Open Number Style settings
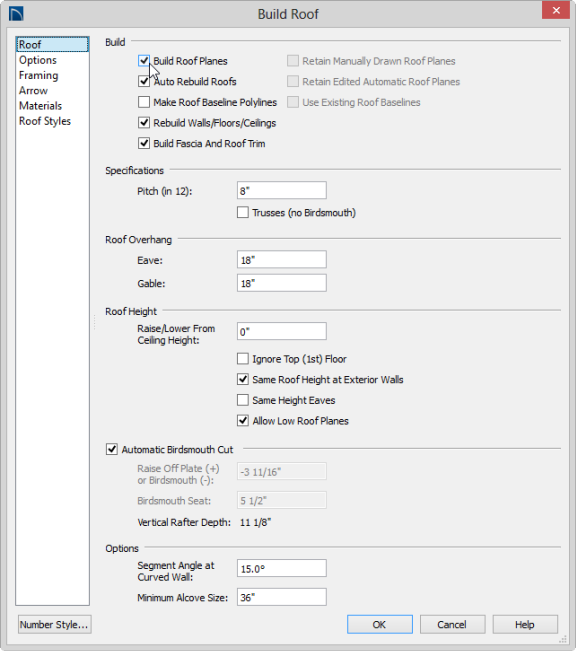Screen dimensions: 576x651 tap(54, 624)
